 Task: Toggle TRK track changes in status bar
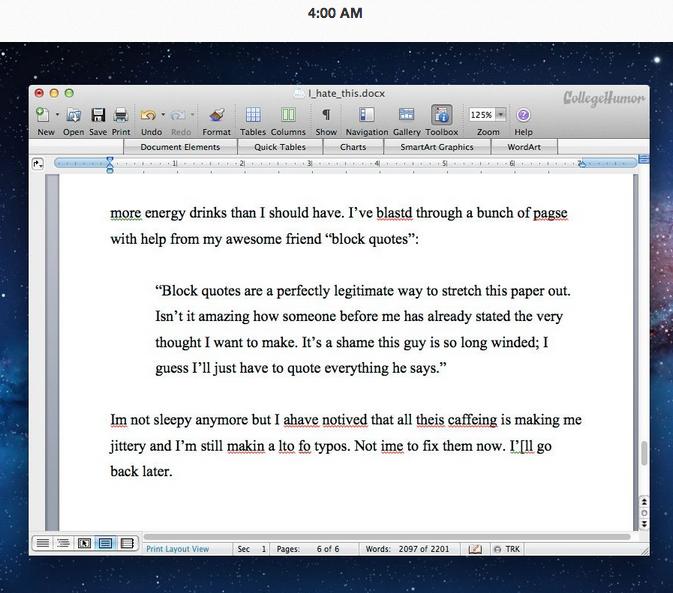(506, 549)
